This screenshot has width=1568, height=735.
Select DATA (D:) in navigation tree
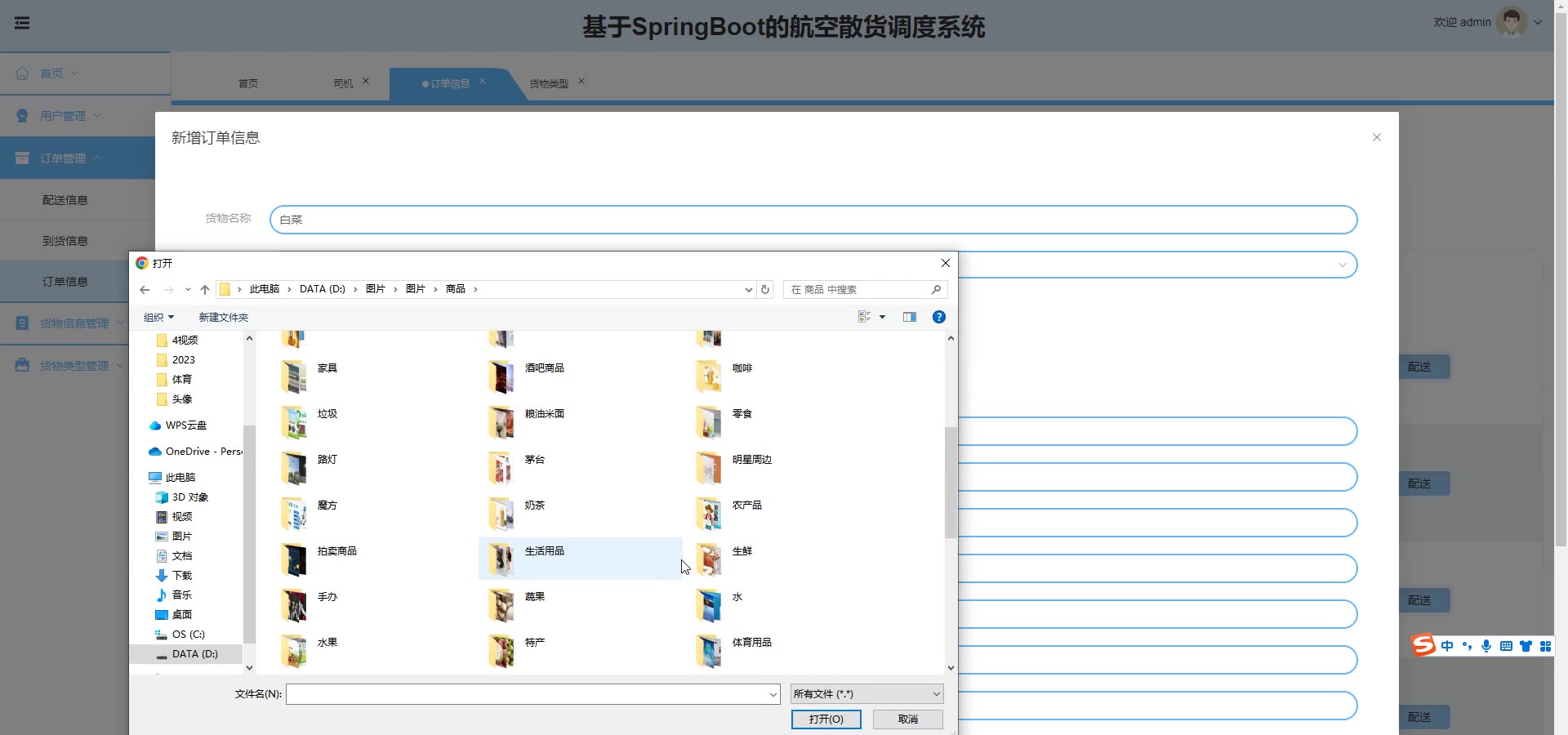(187, 654)
